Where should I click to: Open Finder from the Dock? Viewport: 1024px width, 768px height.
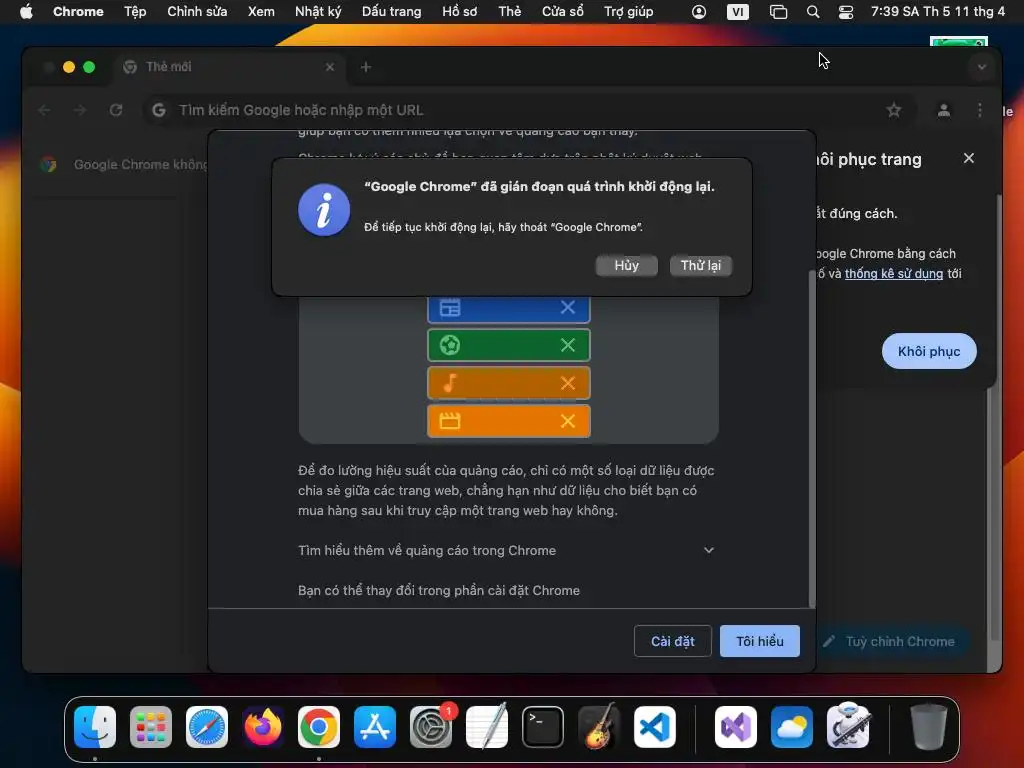tap(95, 727)
